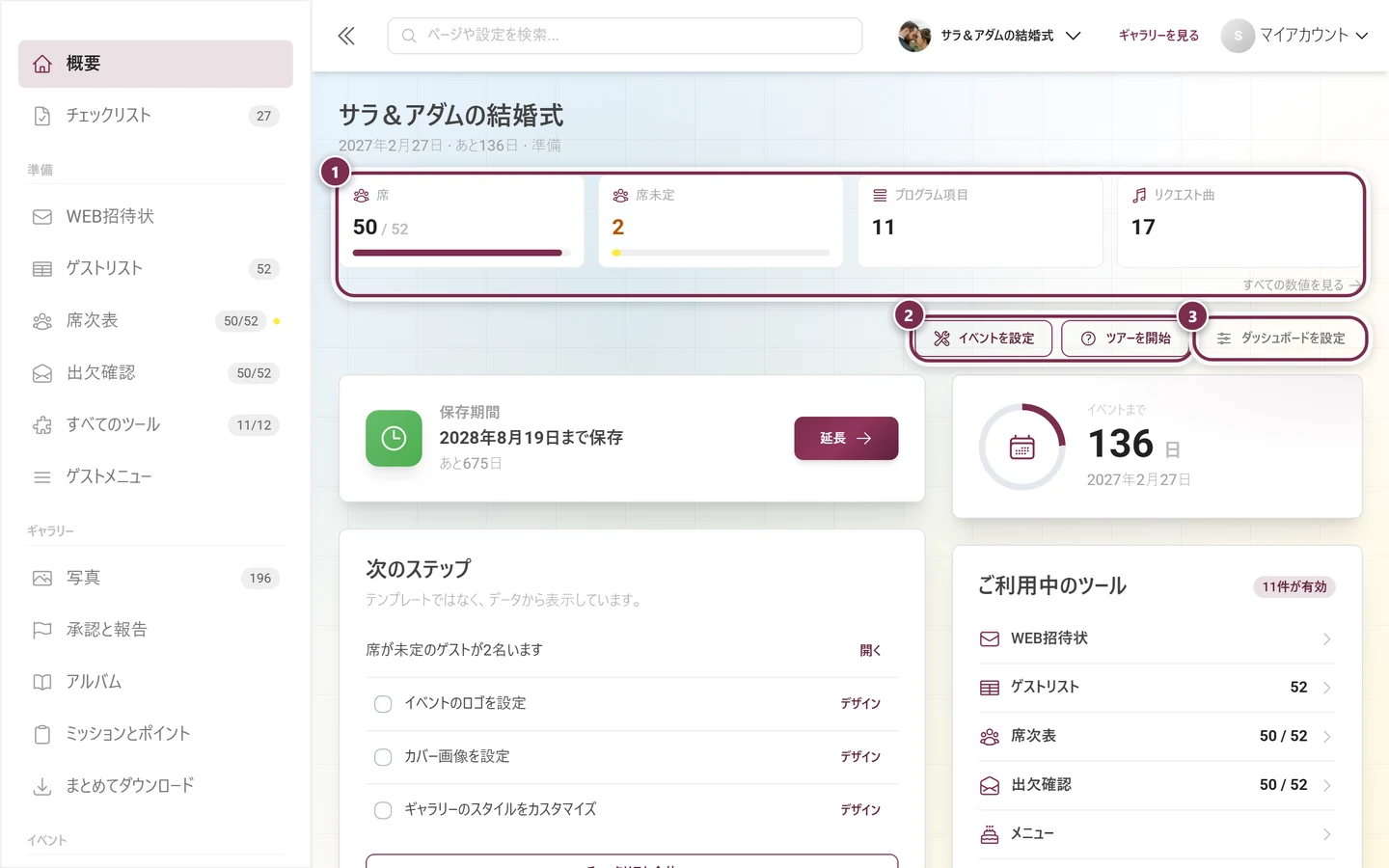The width and height of the screenshot is (1389, 868).
Task: Check the イベントのロゴを設定 step
Action: click(383, 704)
